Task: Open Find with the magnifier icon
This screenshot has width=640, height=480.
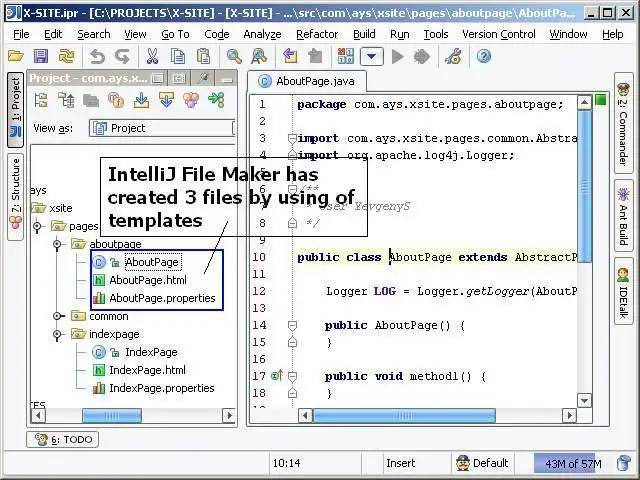Action: coord(234,56)
